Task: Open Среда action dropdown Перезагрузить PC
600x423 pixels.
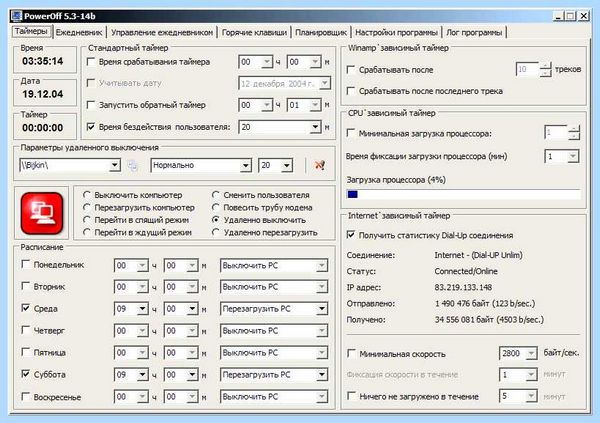Action: [x=322, y=309]
